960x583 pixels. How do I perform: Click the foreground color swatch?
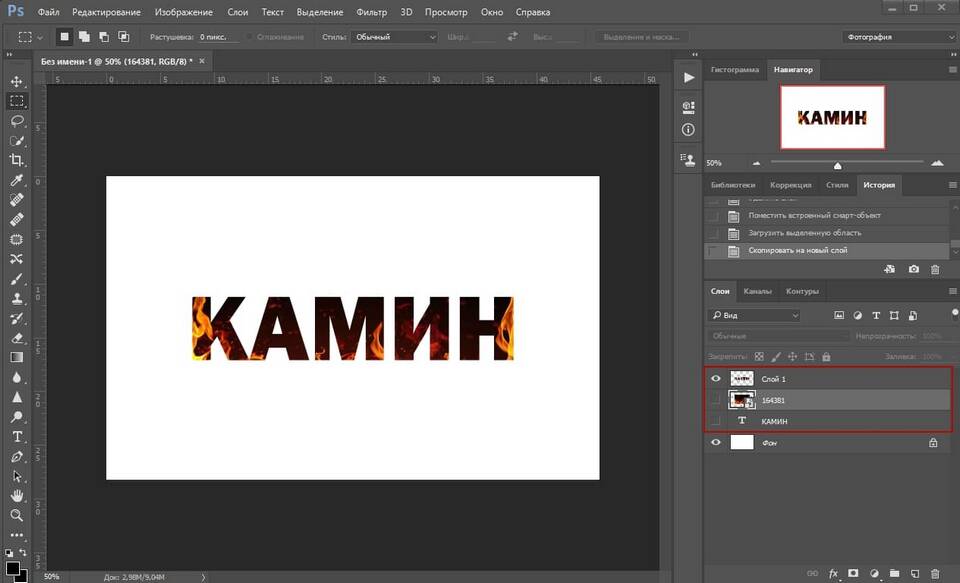click(x=12, y=568)
